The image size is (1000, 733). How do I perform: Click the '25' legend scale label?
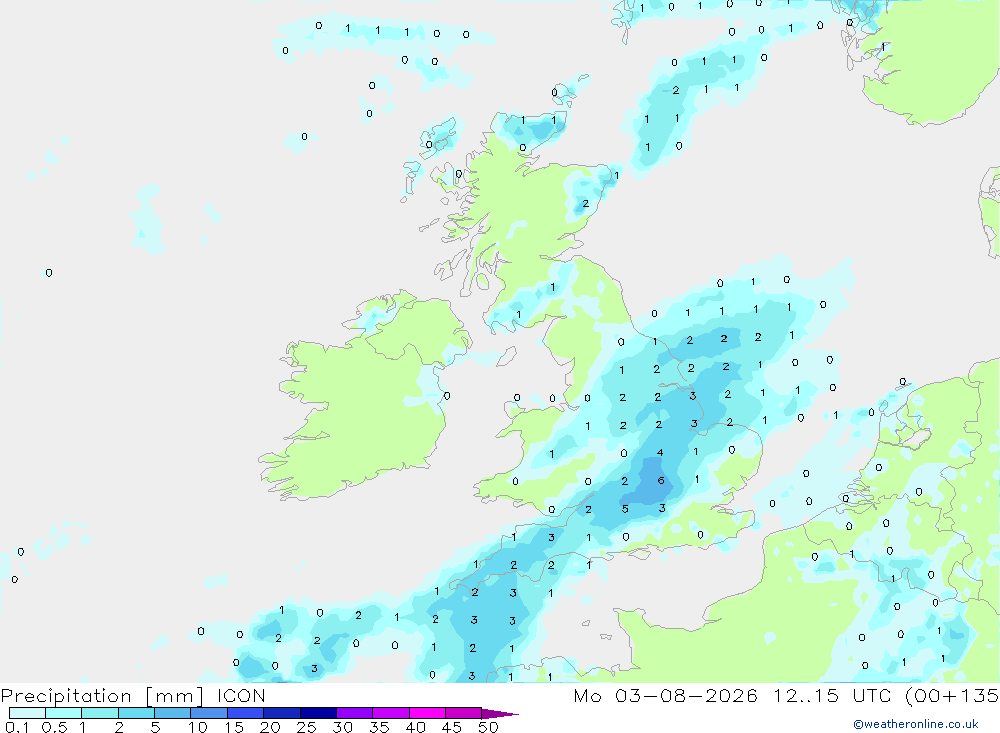click(x=306, y=727)
